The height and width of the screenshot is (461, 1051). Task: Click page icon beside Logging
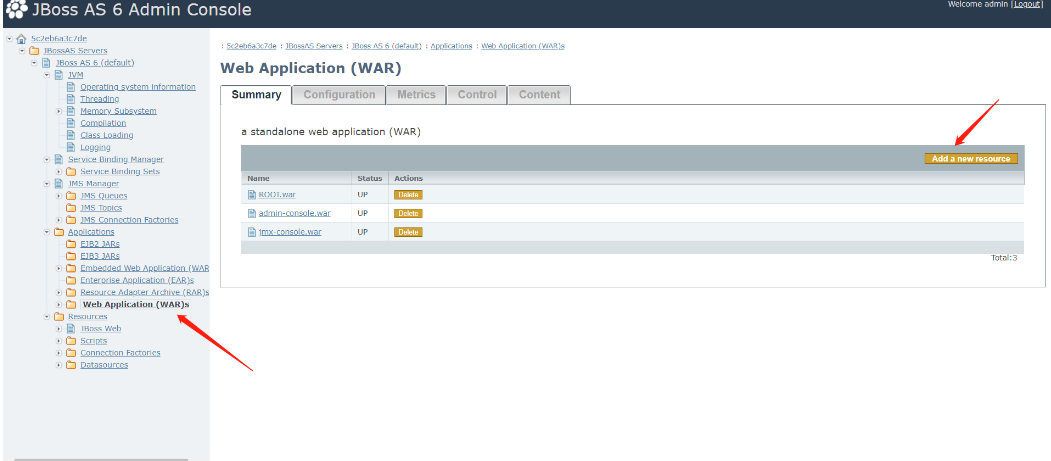pyautogui.click(x=70, y=147)
